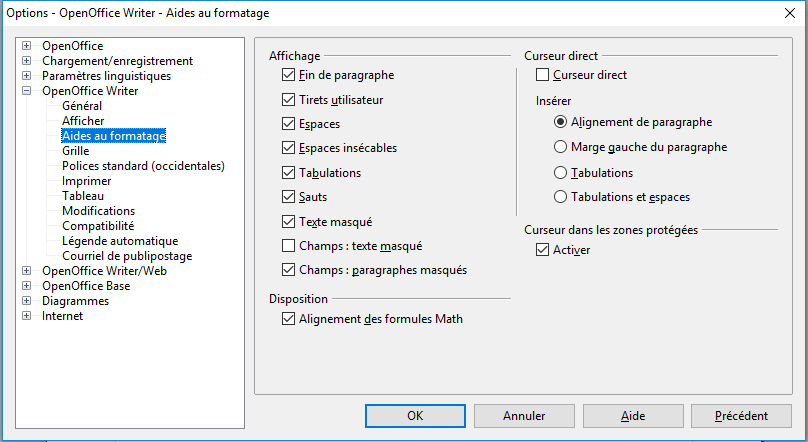The image size is (808, 442).
Task: Expand the Internet tree node
Action: click(x=27, y=316)
